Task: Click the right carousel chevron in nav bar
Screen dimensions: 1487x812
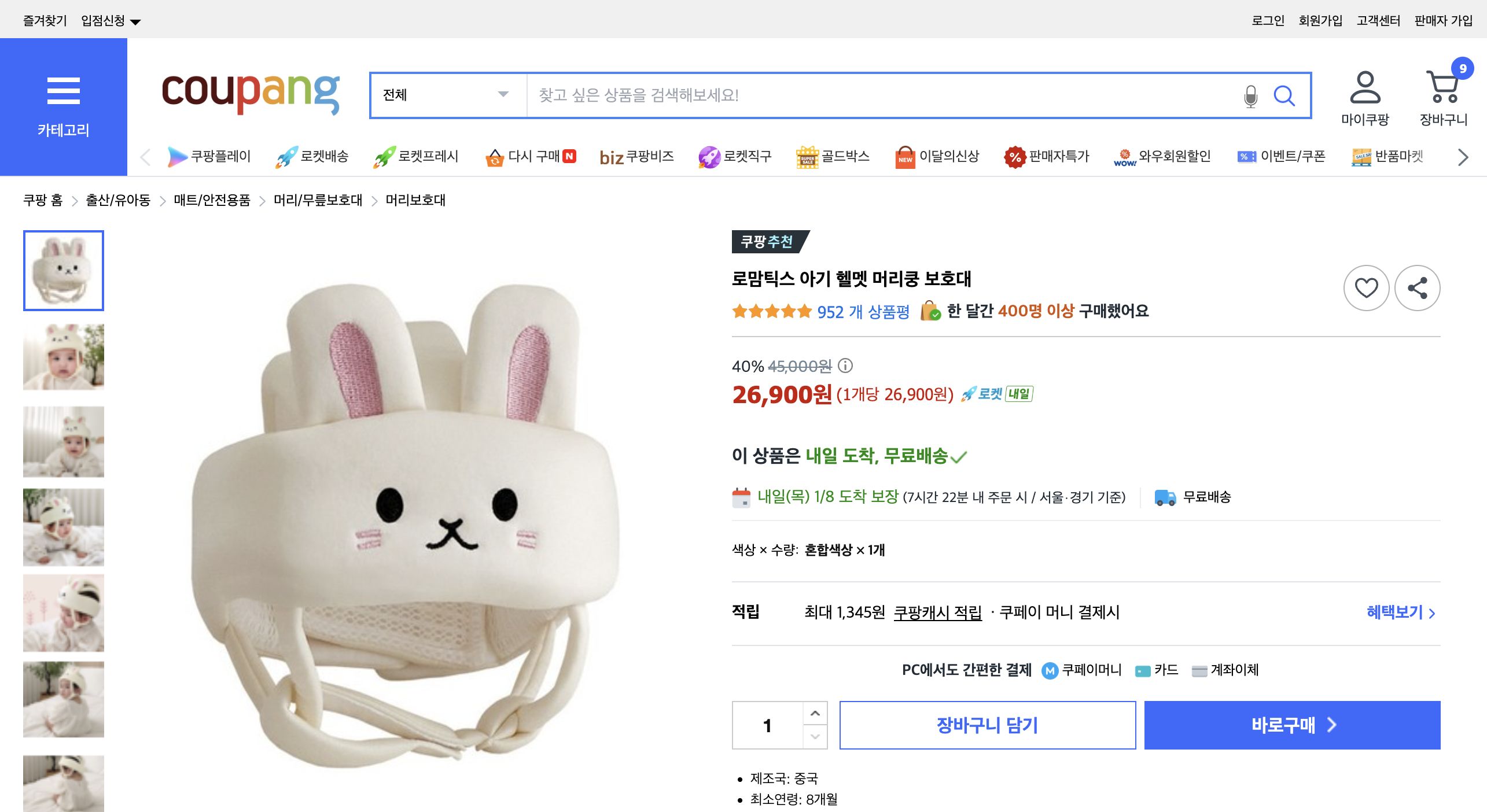Action: coord(1463,157)
